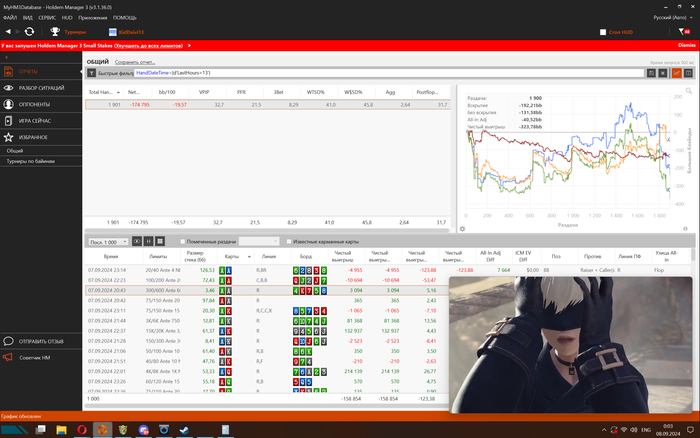Click the H hand history button
Image resolution: width=700 pixels, height=438 pixels.
point(149,242)
